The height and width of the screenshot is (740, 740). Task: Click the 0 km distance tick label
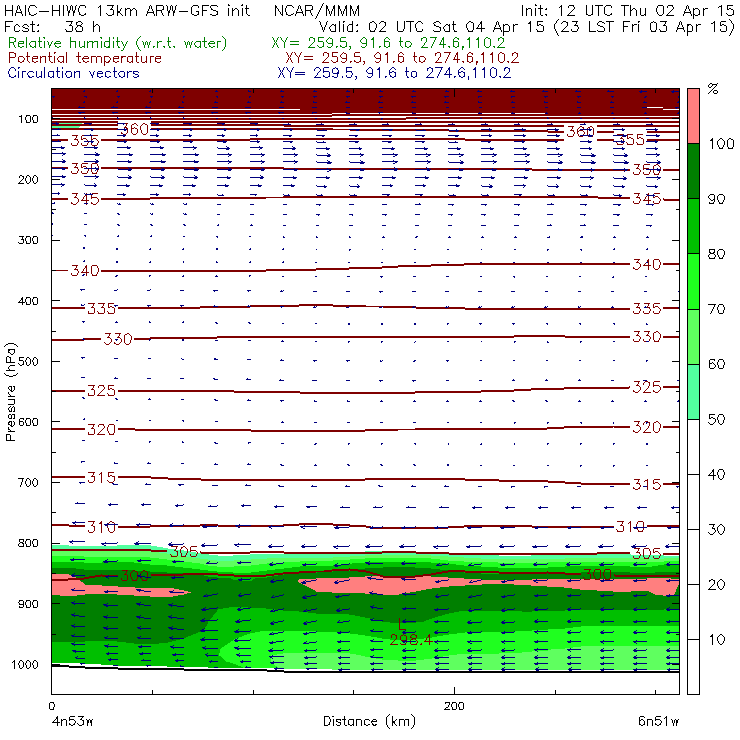(x=51, y=706)
